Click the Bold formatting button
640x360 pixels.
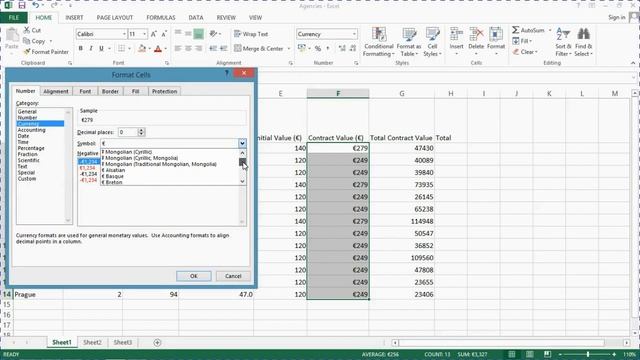pyautogui.click(x=80, y=49)
